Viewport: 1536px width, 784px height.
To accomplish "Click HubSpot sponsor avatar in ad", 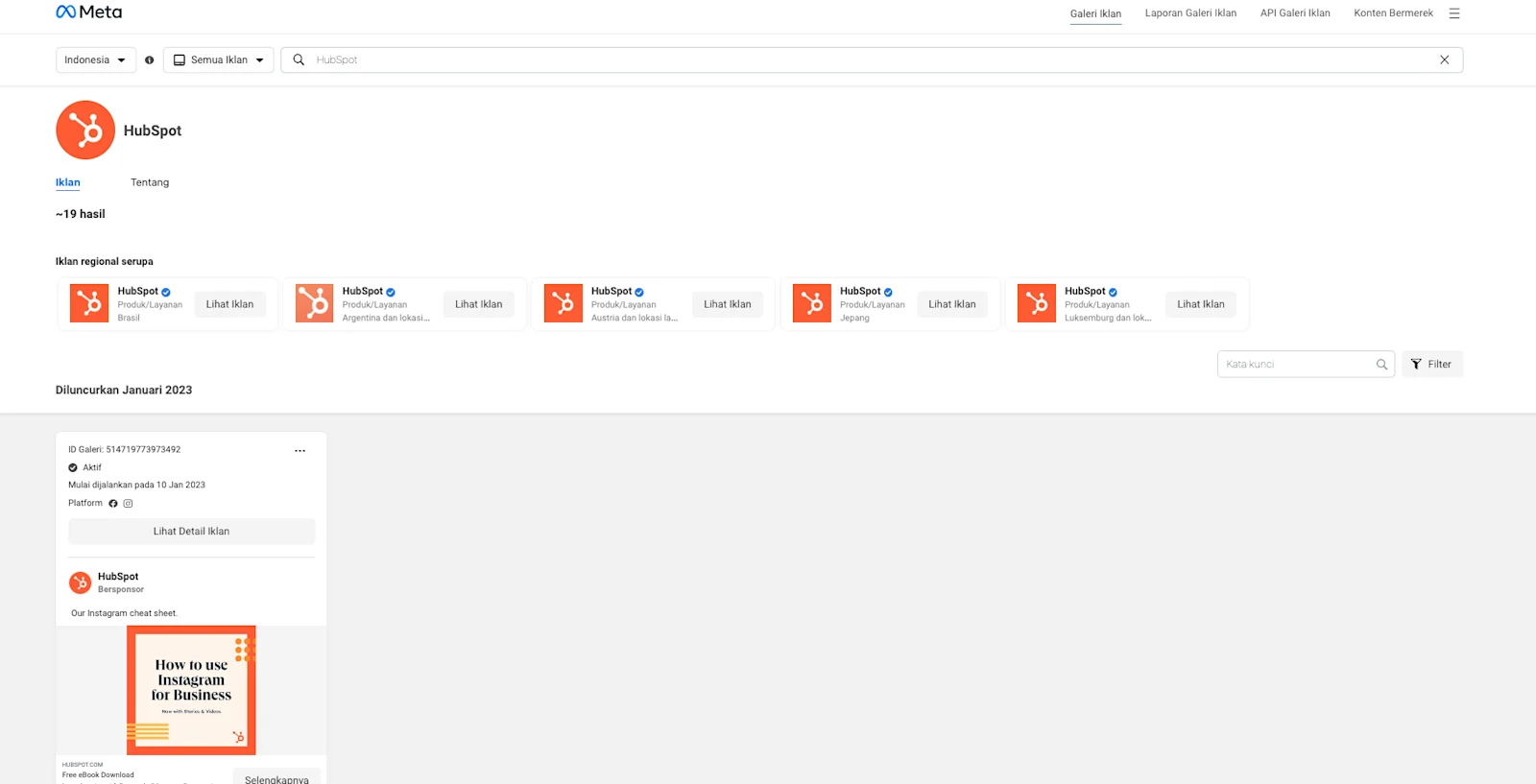I will [x=81, y=582].
